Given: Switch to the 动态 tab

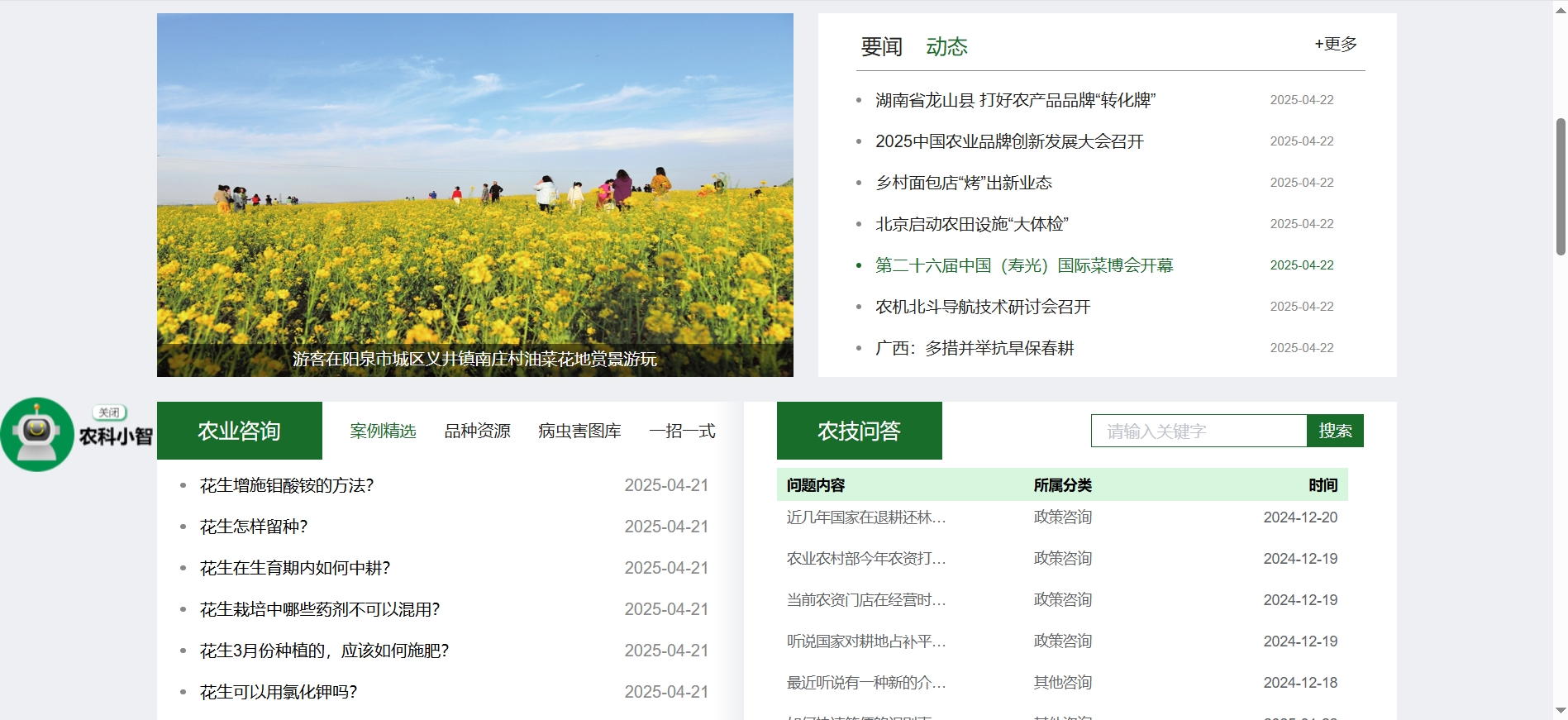Looking at the screenshot, I should pyautogui.click(x=946, y=47).
